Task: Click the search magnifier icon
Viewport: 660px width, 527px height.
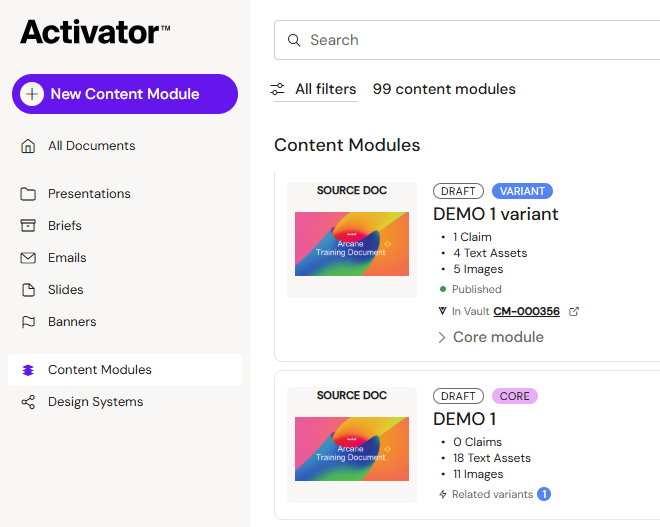Action: (294, 40)
